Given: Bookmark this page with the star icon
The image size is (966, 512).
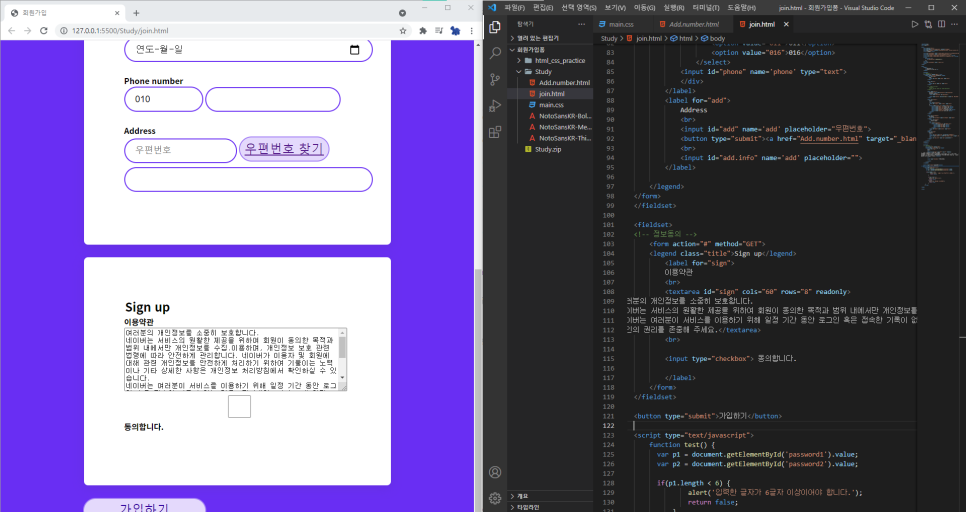Looking at the screenshot, I should (x=403, y=30).
